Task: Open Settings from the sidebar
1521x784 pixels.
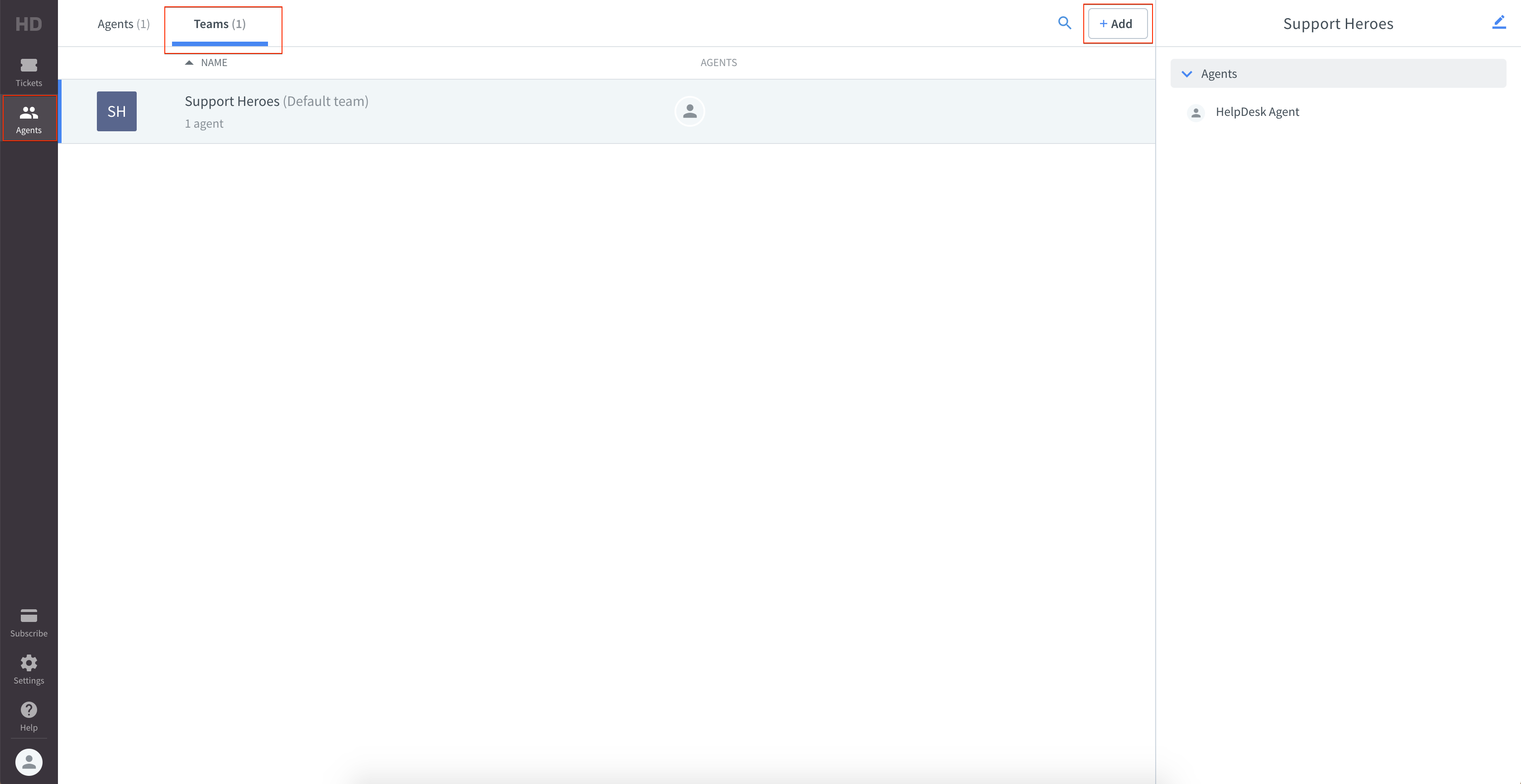Action: pyautogui.click(x=29, y=669)
